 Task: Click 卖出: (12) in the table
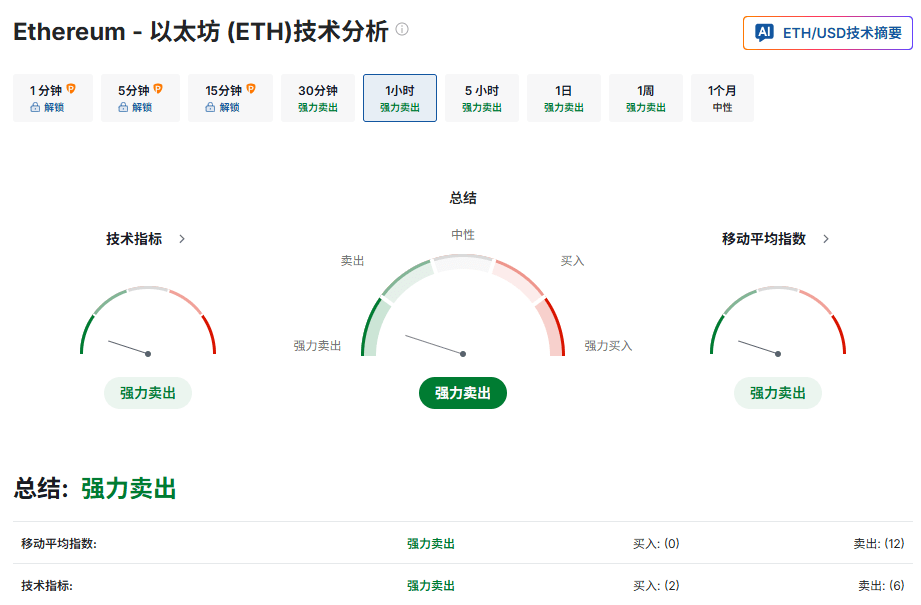879,544
